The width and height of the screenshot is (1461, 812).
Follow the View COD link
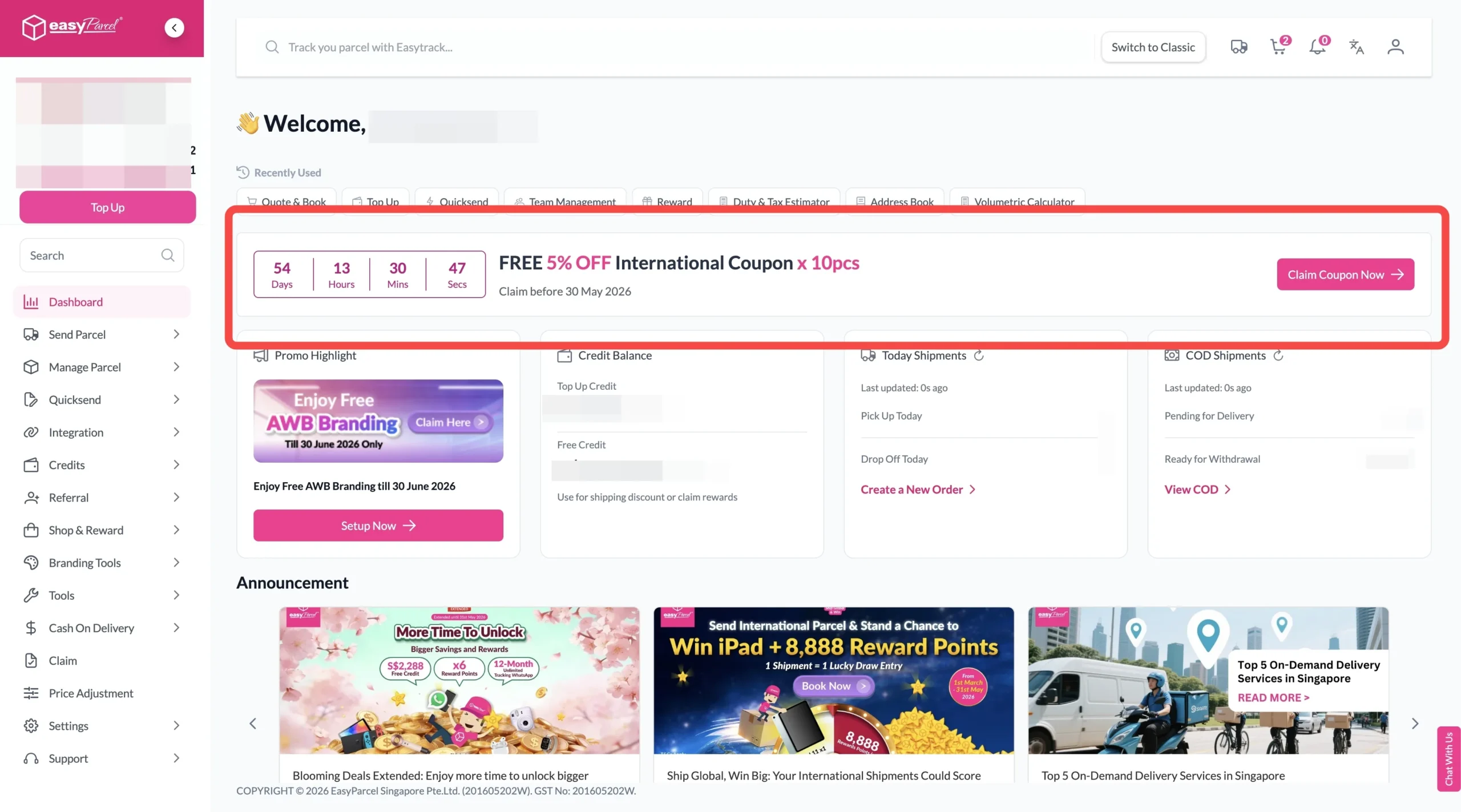tap(1197, 489)
